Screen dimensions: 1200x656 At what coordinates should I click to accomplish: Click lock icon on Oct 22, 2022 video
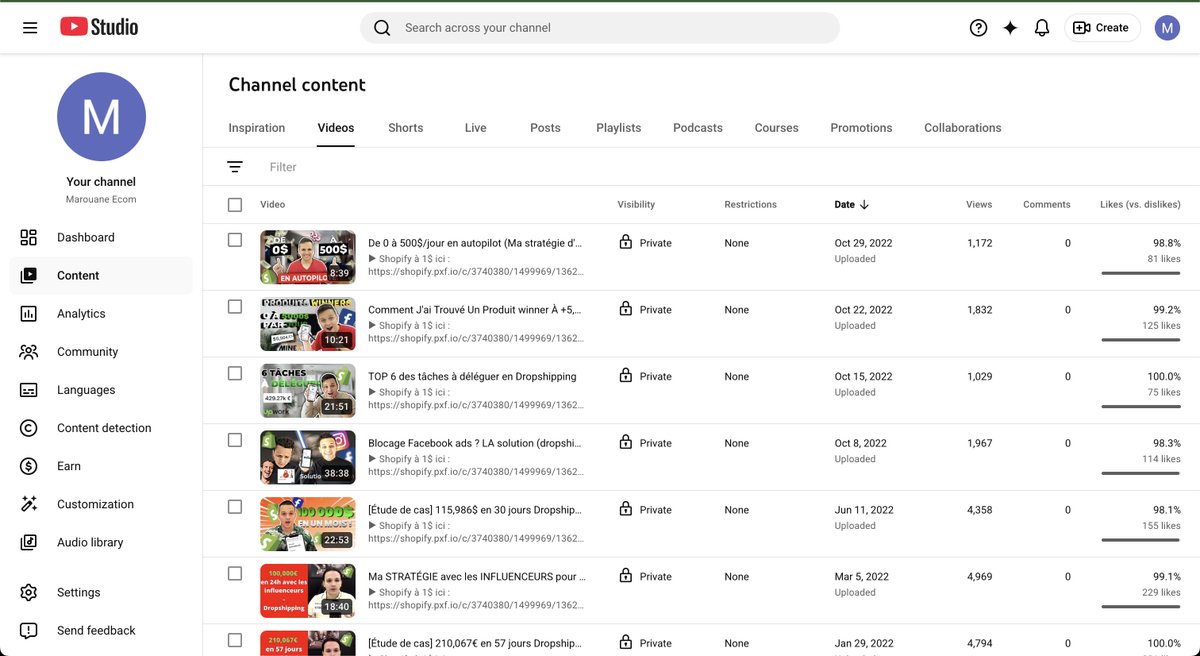pyautogui.click(x=626, y=309)
